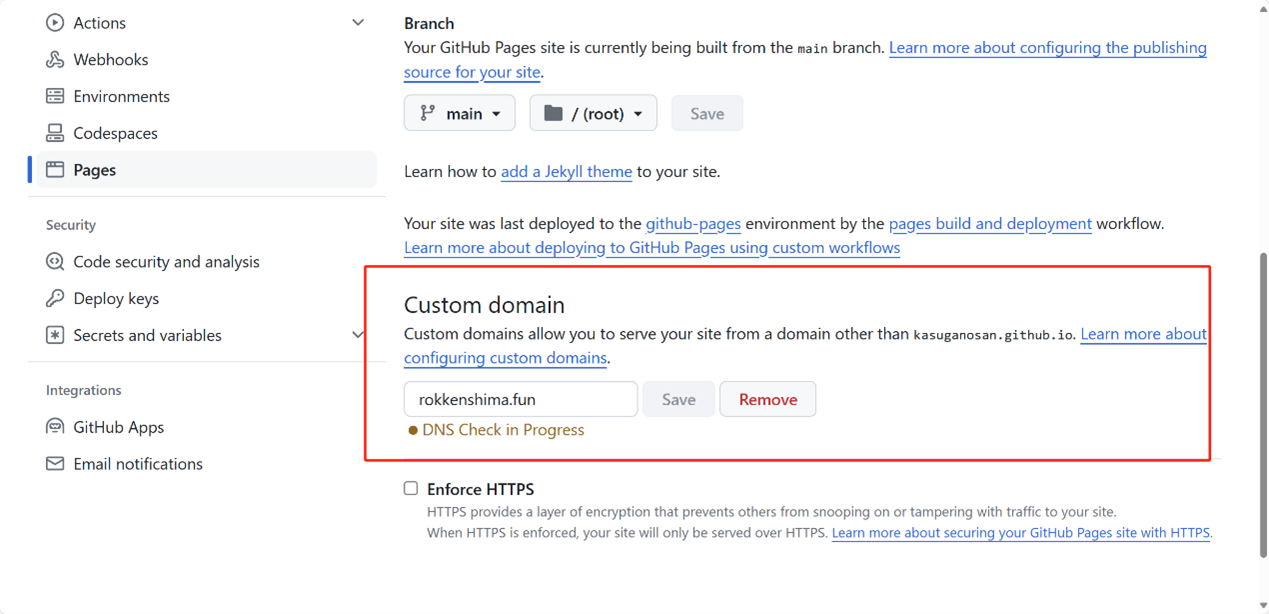
Task: Click the Codespaces icon
Action: click(x=55, y=133)
